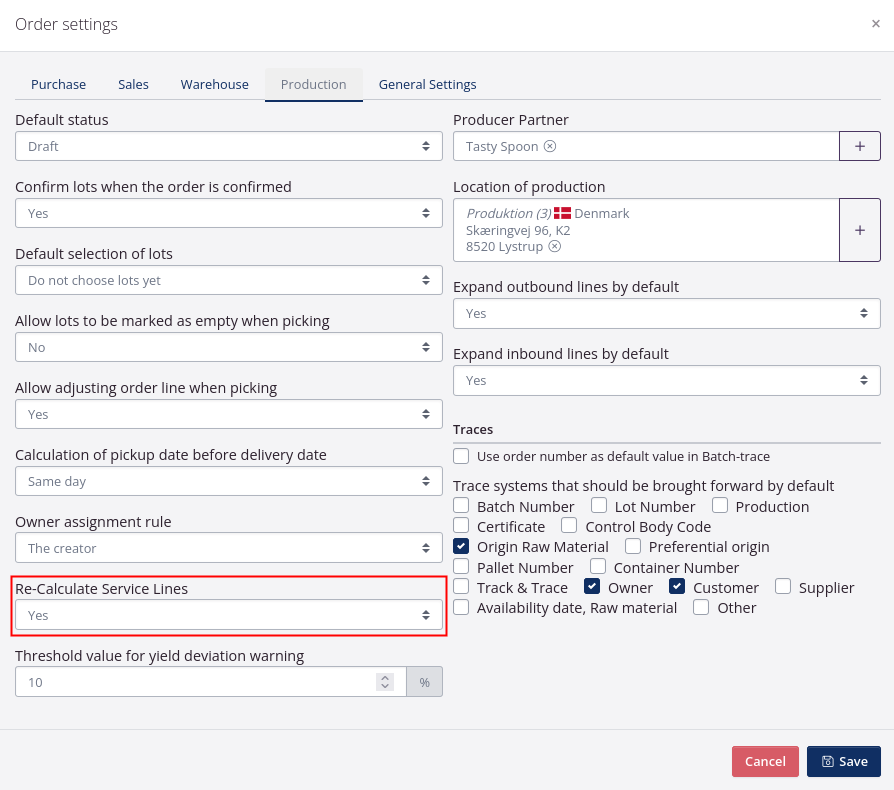This screenshot has height=790, width=894.
Task: Open the General Settings tab
Action: (x=427, y=85)
